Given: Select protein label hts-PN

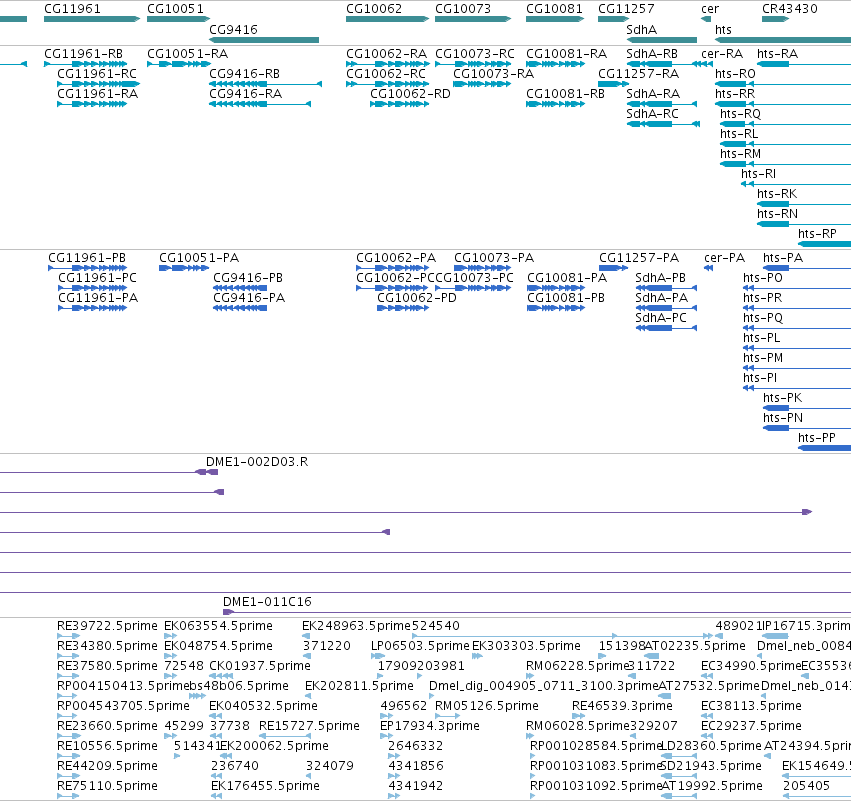Looking at the screenshot, I should coord(783,418).
